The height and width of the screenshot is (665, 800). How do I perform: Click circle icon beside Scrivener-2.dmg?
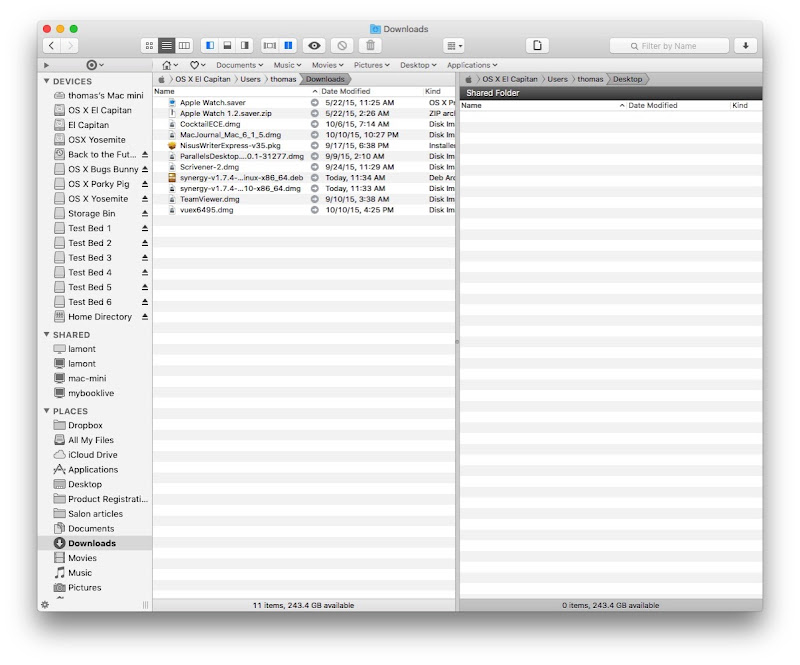click(x=315, y=167)
